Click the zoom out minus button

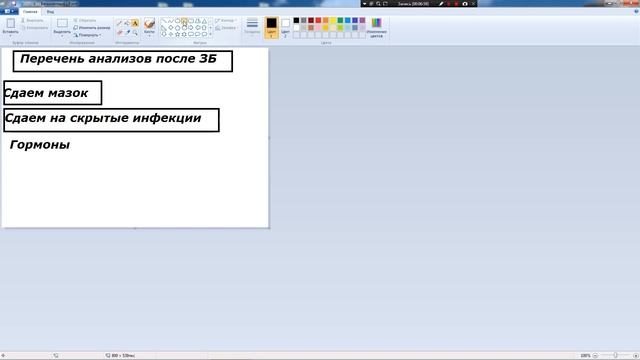coord(595,356)
